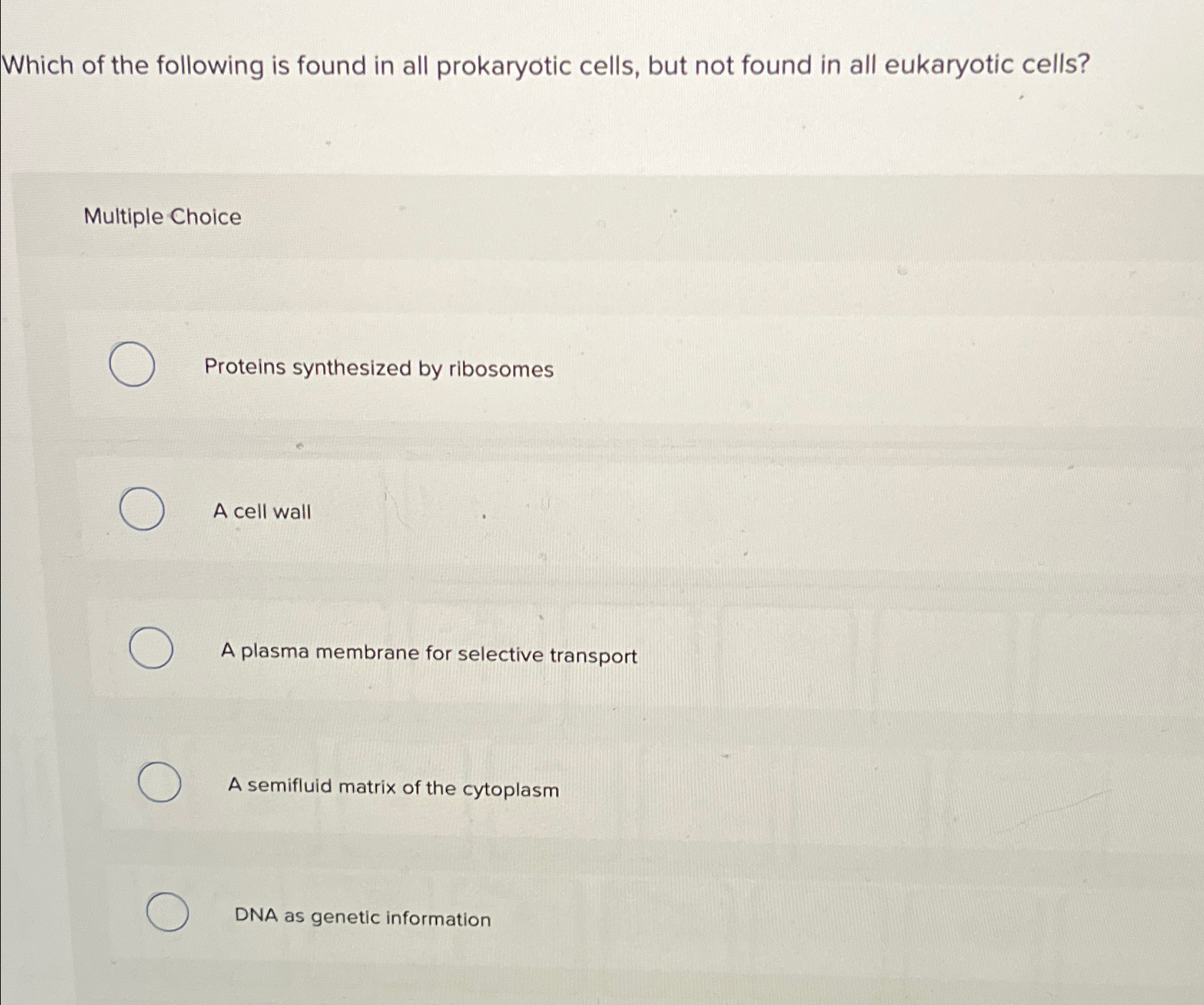
Task: Click the 'A plasma membrane for selective transport' text
Action: click(x=429, y=654)
